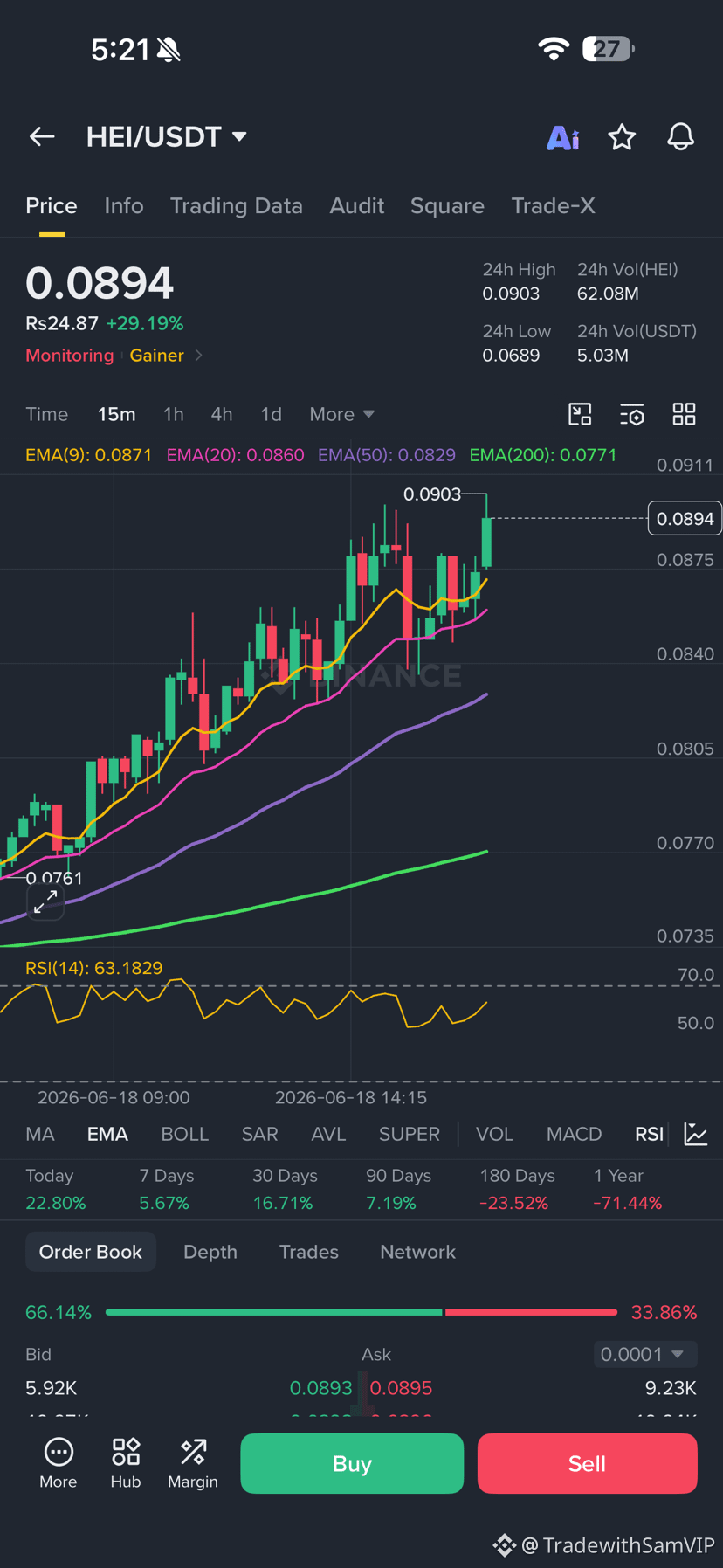The image size is (723, 1568).
Task: Tap the current price label 0.0894 on chart axis
Action: point(685,519)
